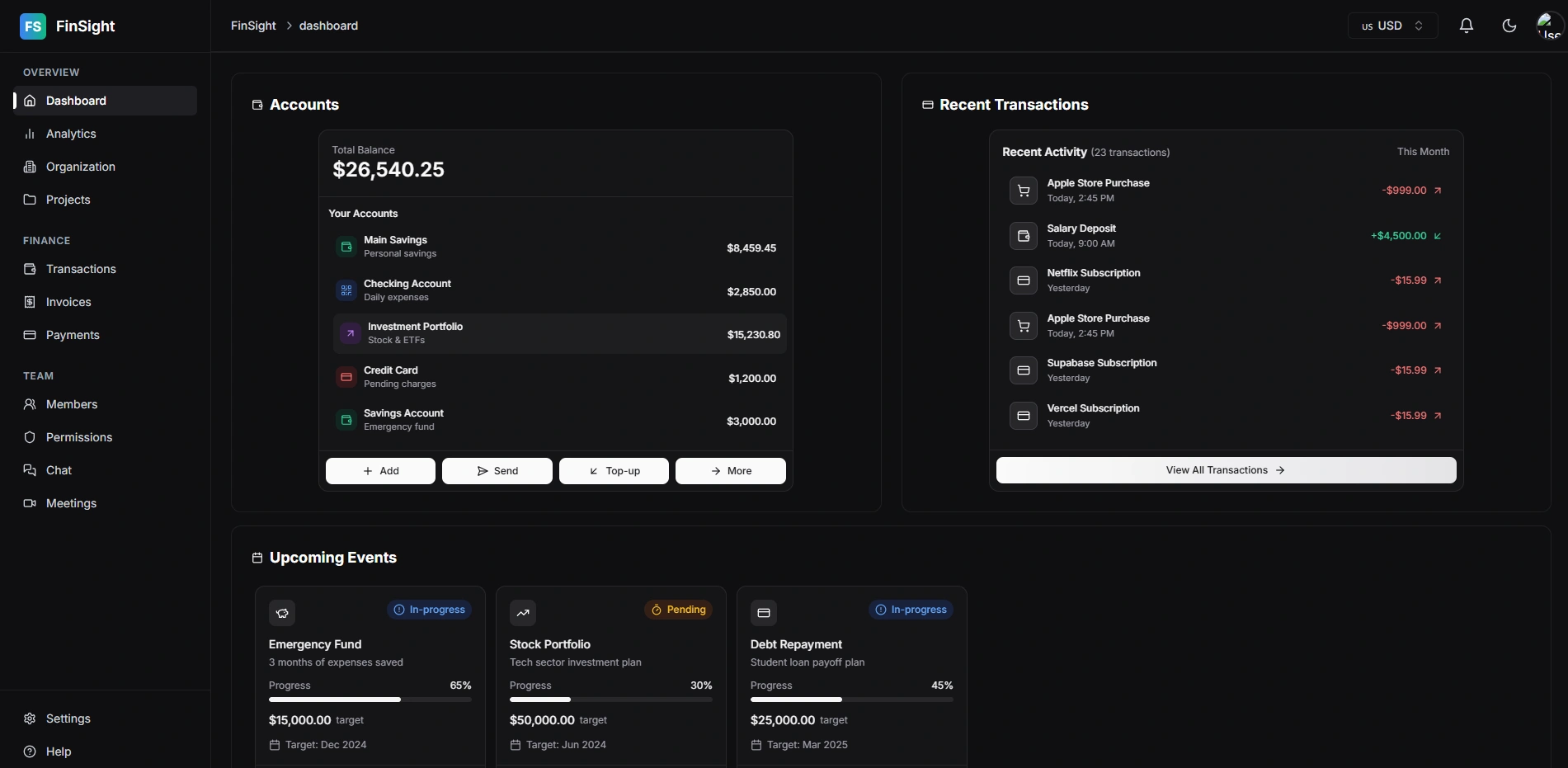Select the Invoices icon in the sidebar
Image resolution: width=1568 pixels, height=768 pixels.
click(x=30, y=302)
